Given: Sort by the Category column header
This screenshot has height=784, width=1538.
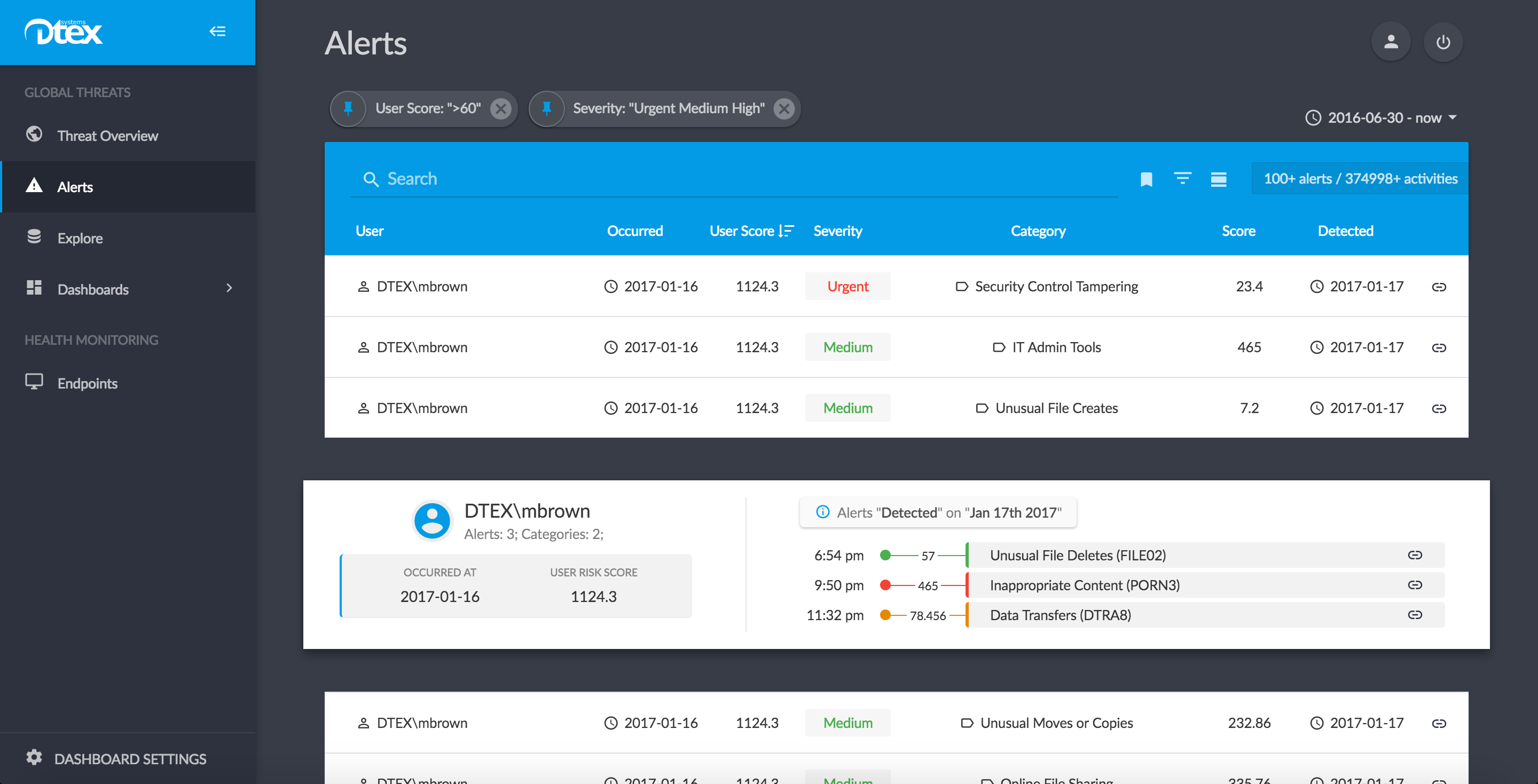Looking at the screenshot, I should coord(1038,231).
